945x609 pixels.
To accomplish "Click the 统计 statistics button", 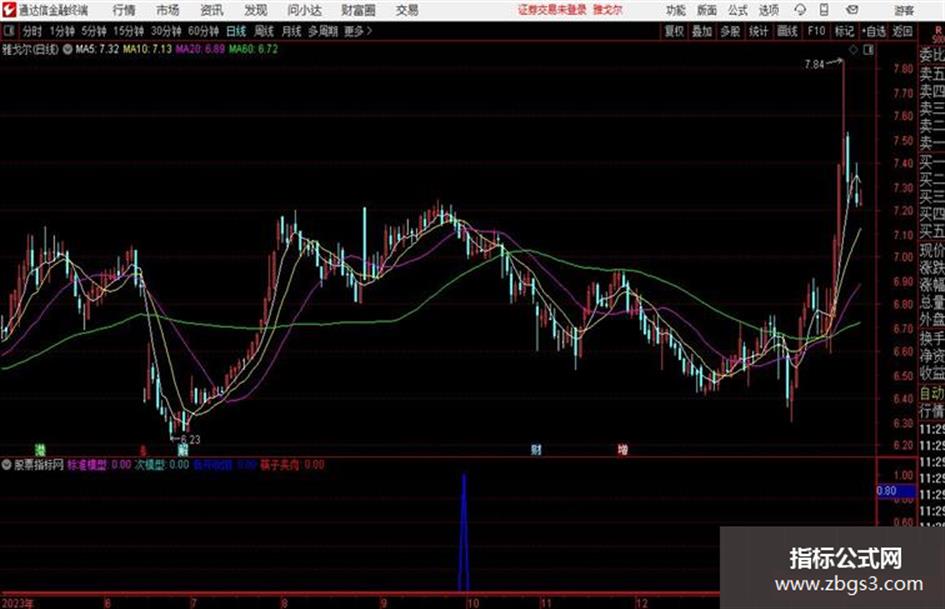I will pyautogui.click(x=758, y=31).
